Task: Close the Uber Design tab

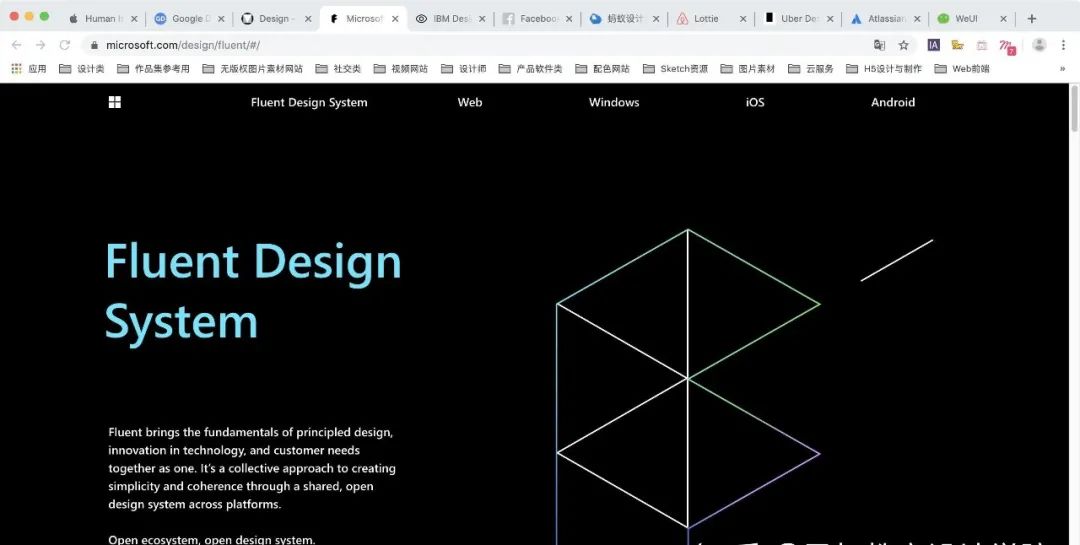Action: tap(830, 19)
